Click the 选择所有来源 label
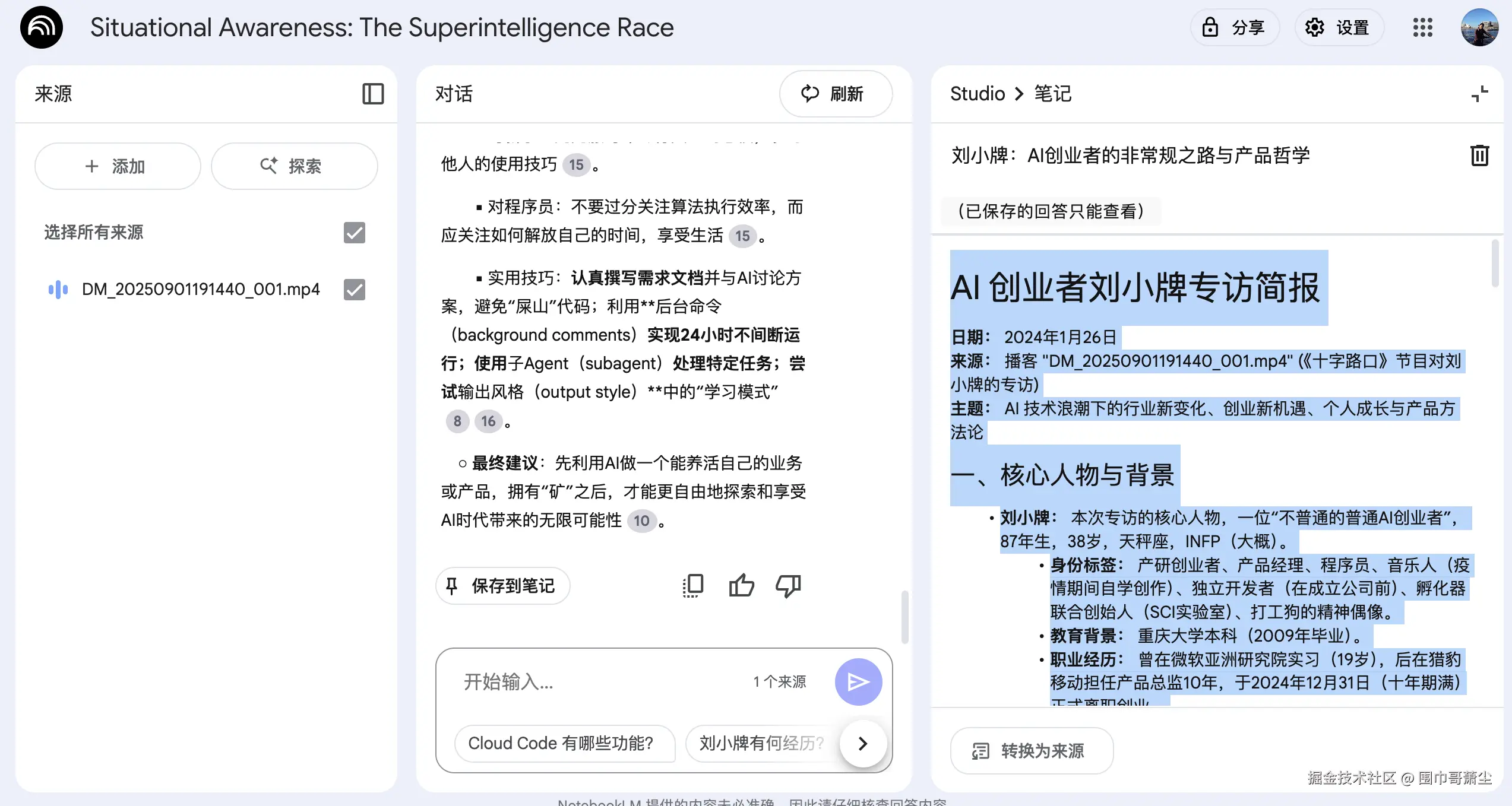The image size is (1512, 806). (94, 233)
